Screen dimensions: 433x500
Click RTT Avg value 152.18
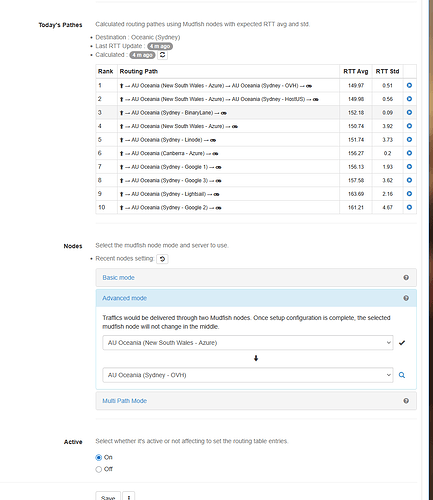pos(356,113)
